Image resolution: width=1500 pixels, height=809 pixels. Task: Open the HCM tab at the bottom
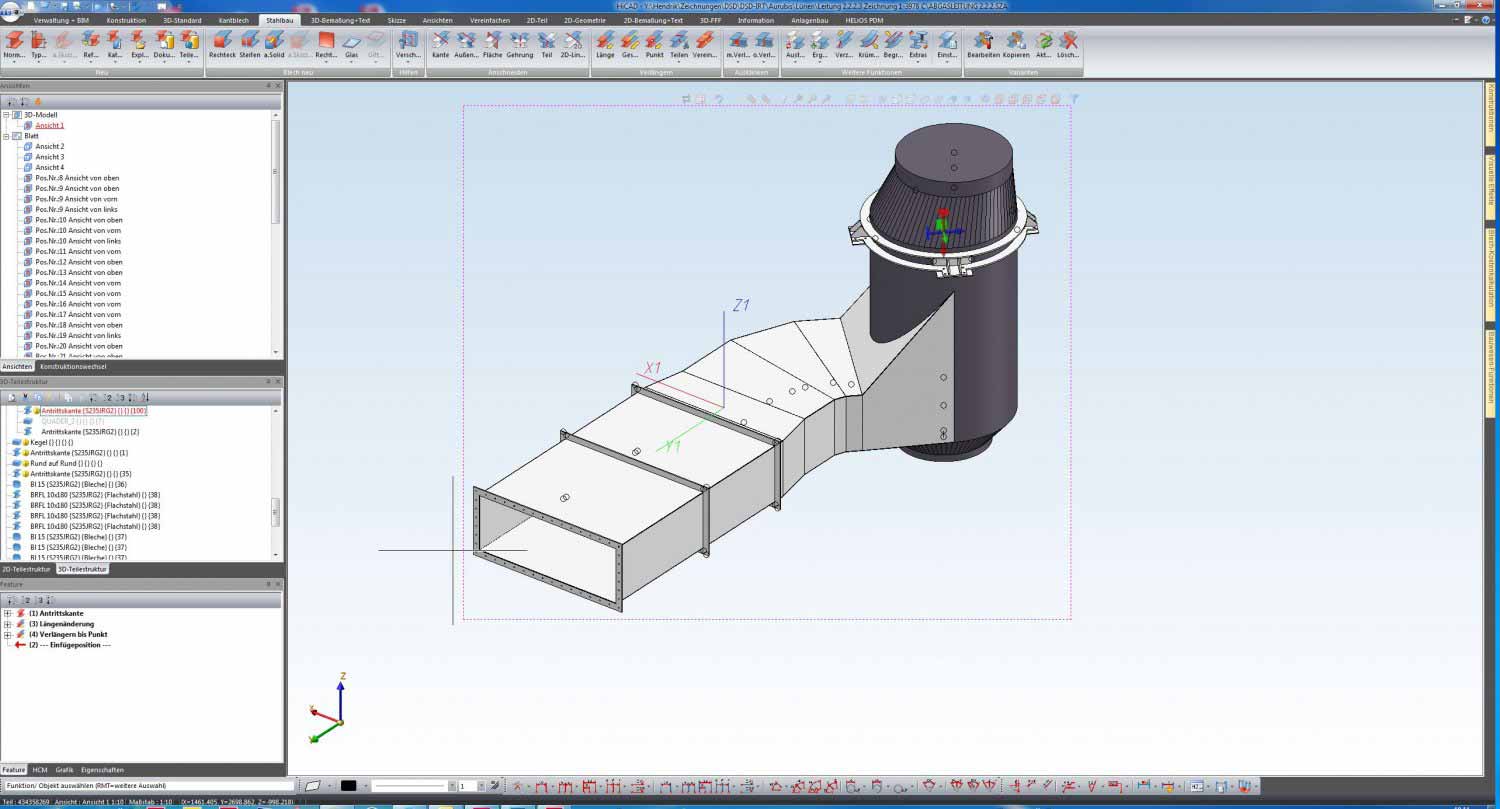click(40, 770)
